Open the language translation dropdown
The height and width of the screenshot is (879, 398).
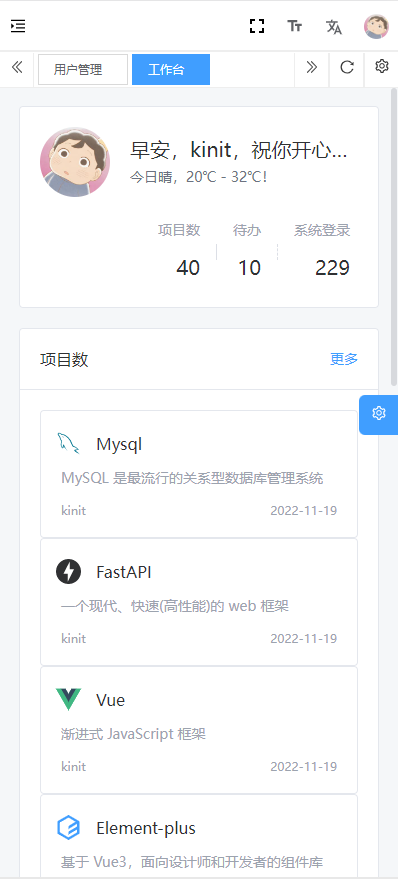(x=334, y=26)
